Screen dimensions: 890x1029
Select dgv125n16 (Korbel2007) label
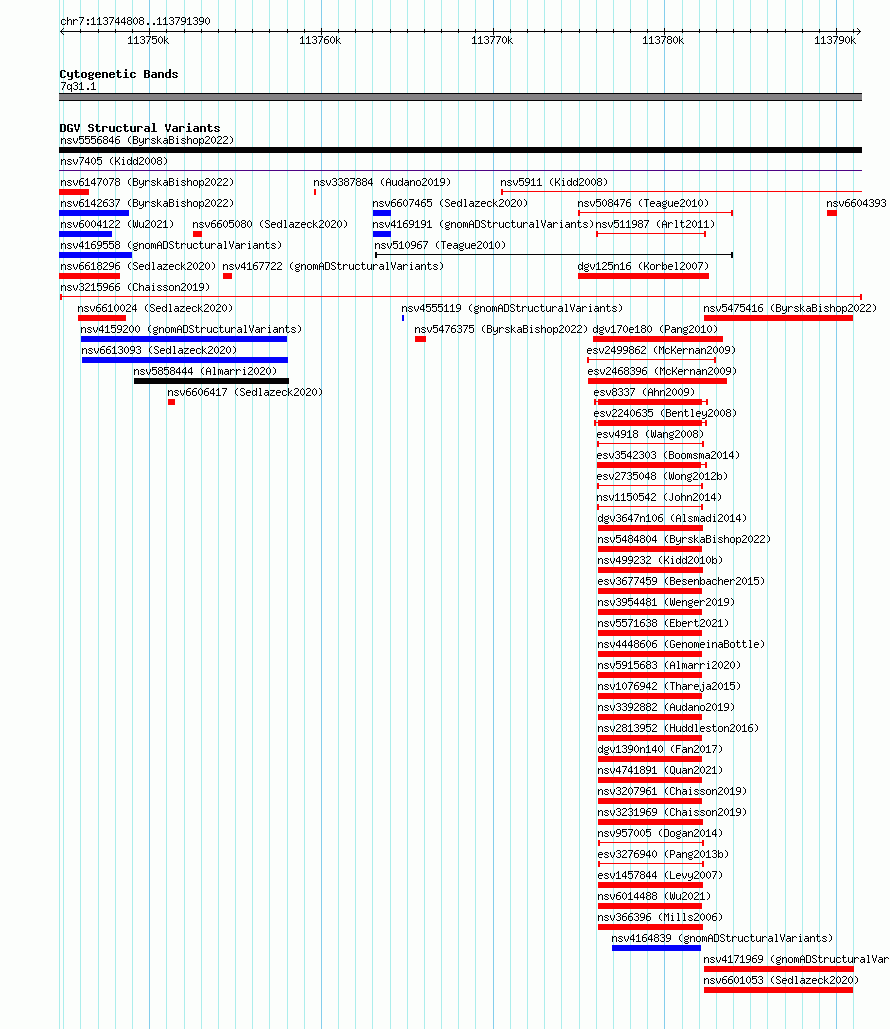[x=643, y=266]
